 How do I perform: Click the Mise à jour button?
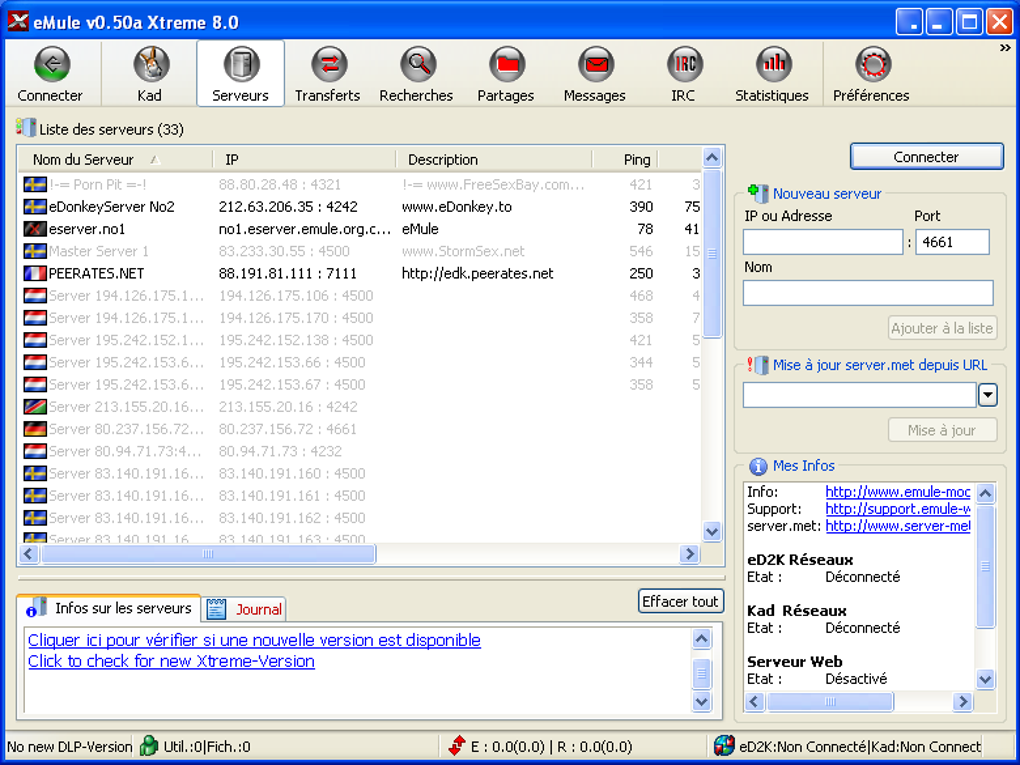[942, 430]
